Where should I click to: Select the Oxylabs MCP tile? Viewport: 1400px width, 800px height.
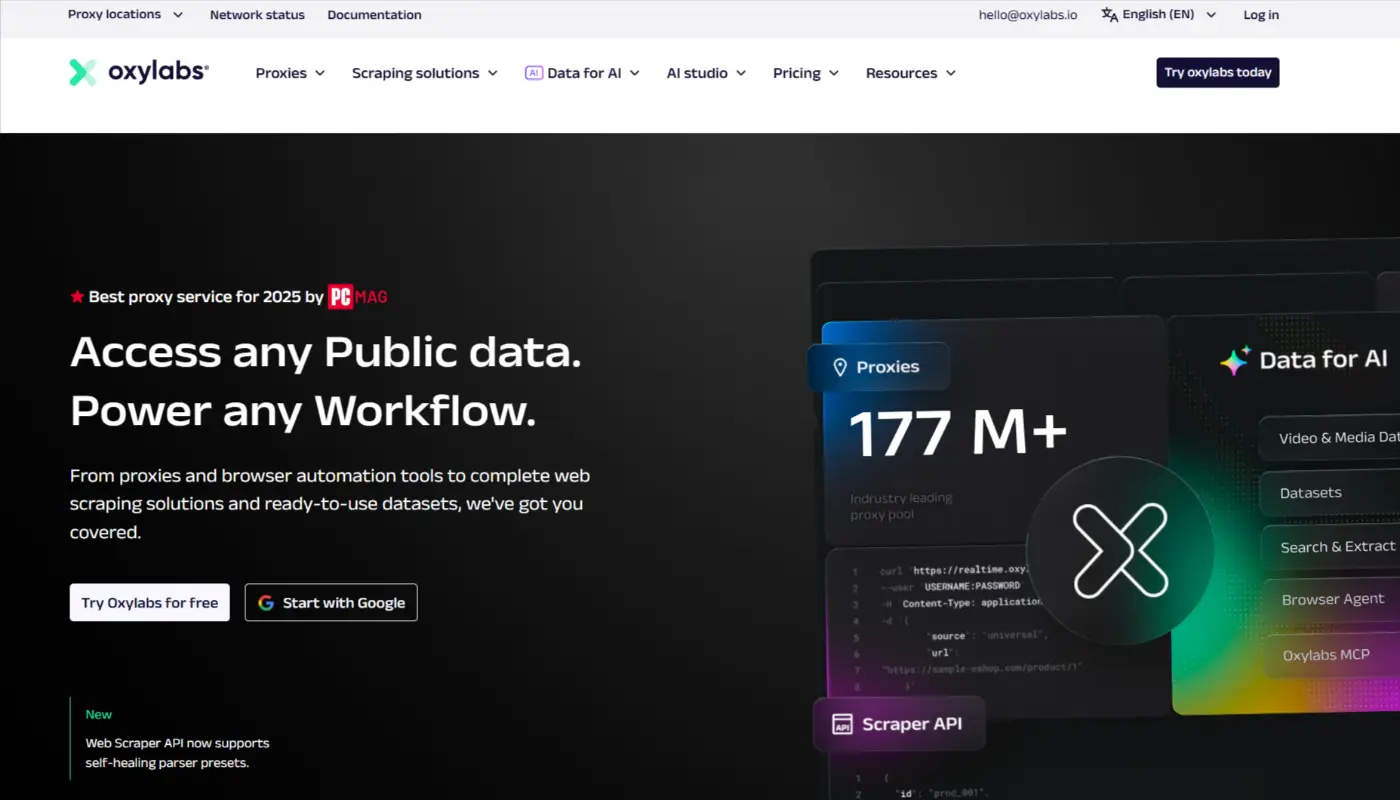1327,654
